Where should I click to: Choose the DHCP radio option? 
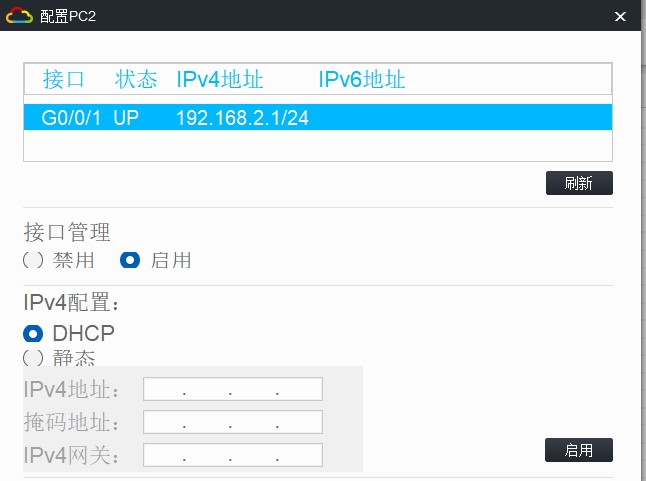pos(33,334)
